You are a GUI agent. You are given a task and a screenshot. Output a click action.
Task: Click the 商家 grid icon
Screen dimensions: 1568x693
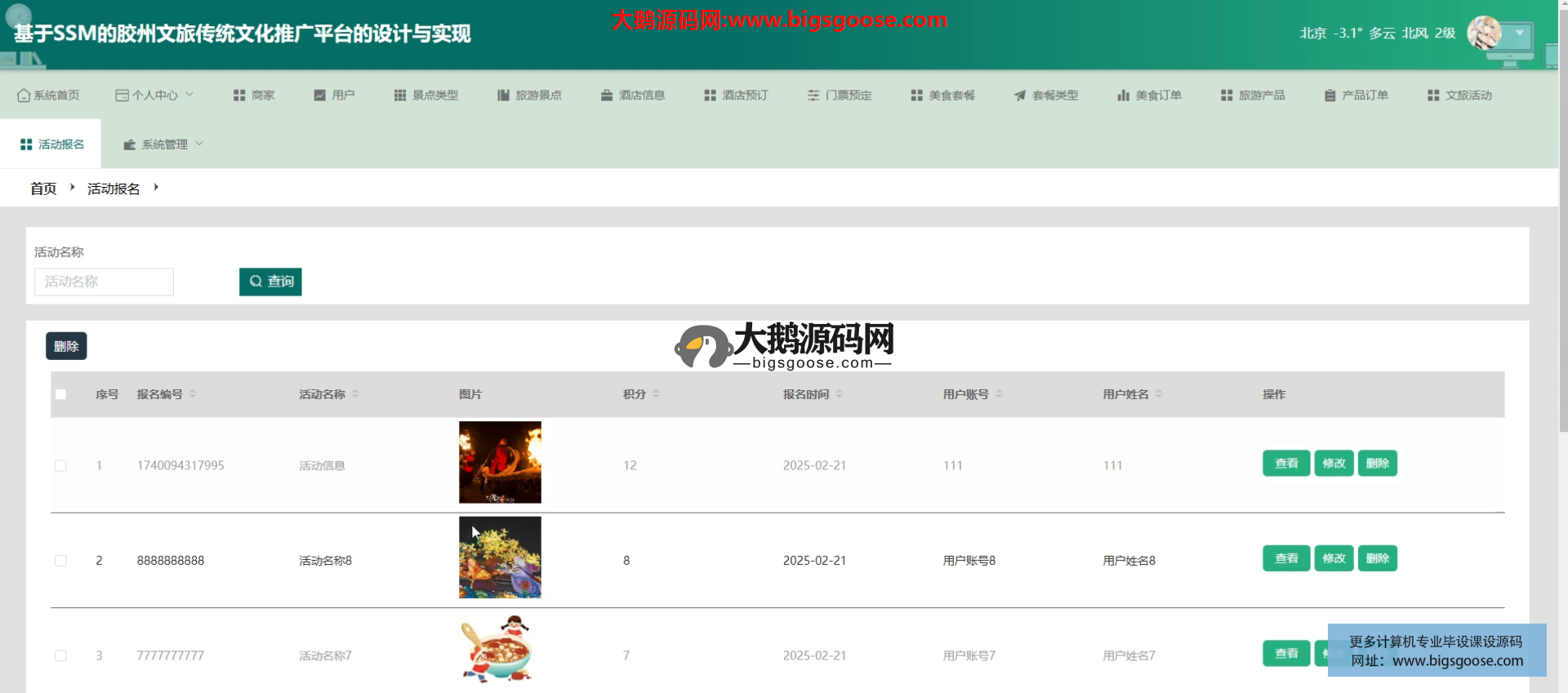239,96
